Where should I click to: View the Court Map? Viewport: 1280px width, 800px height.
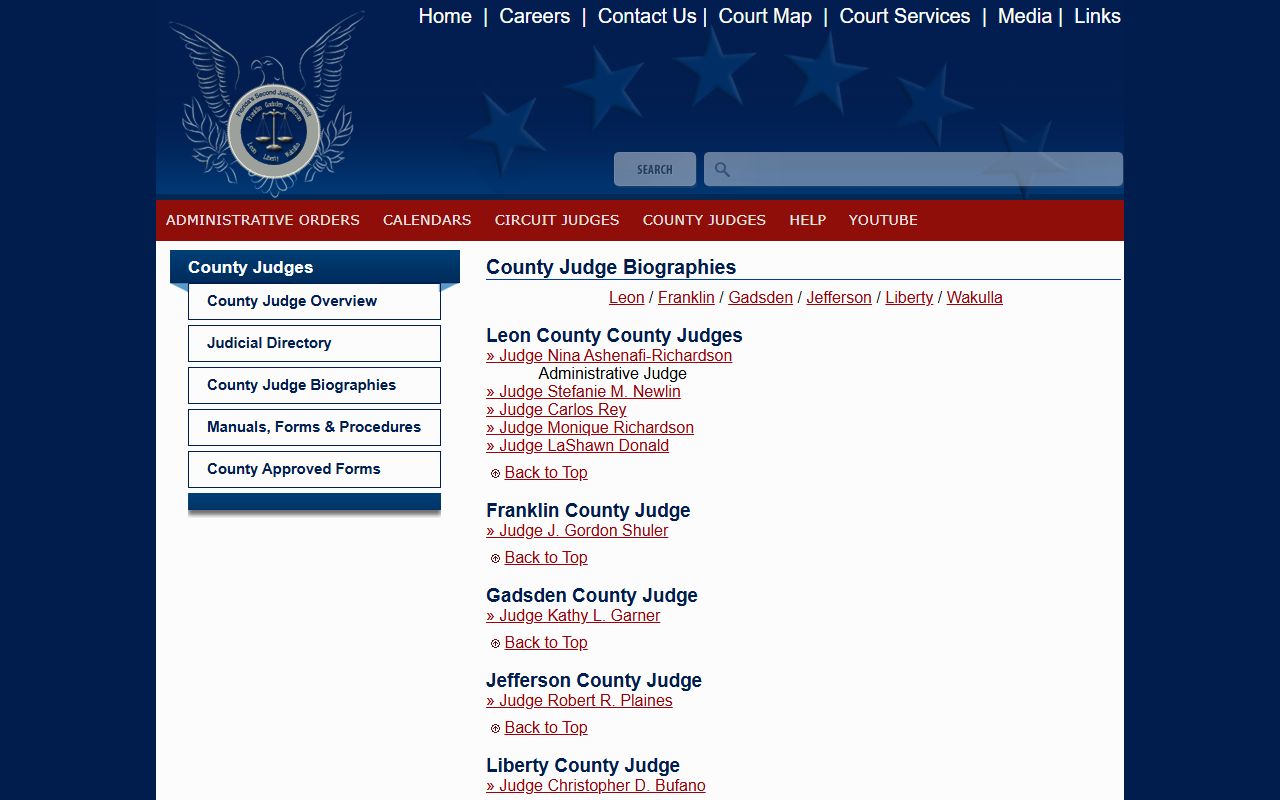765,16
